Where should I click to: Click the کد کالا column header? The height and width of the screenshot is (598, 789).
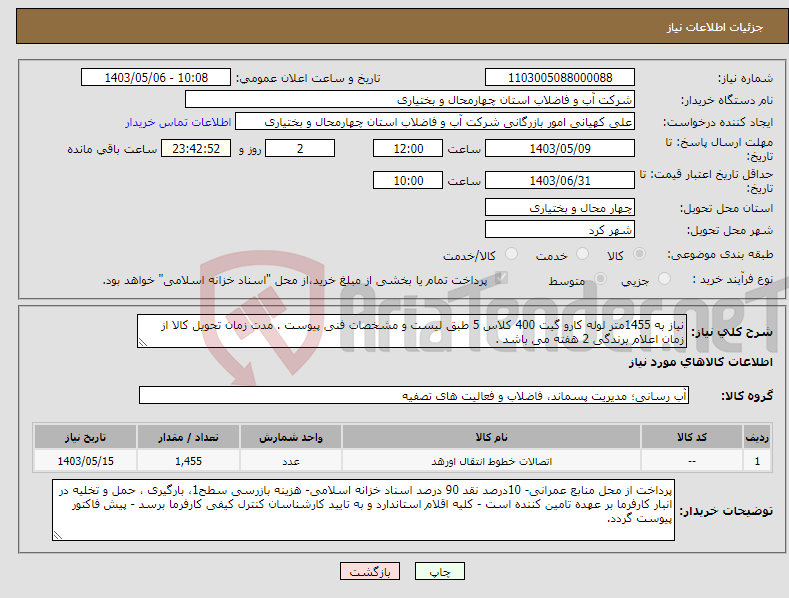692,437
